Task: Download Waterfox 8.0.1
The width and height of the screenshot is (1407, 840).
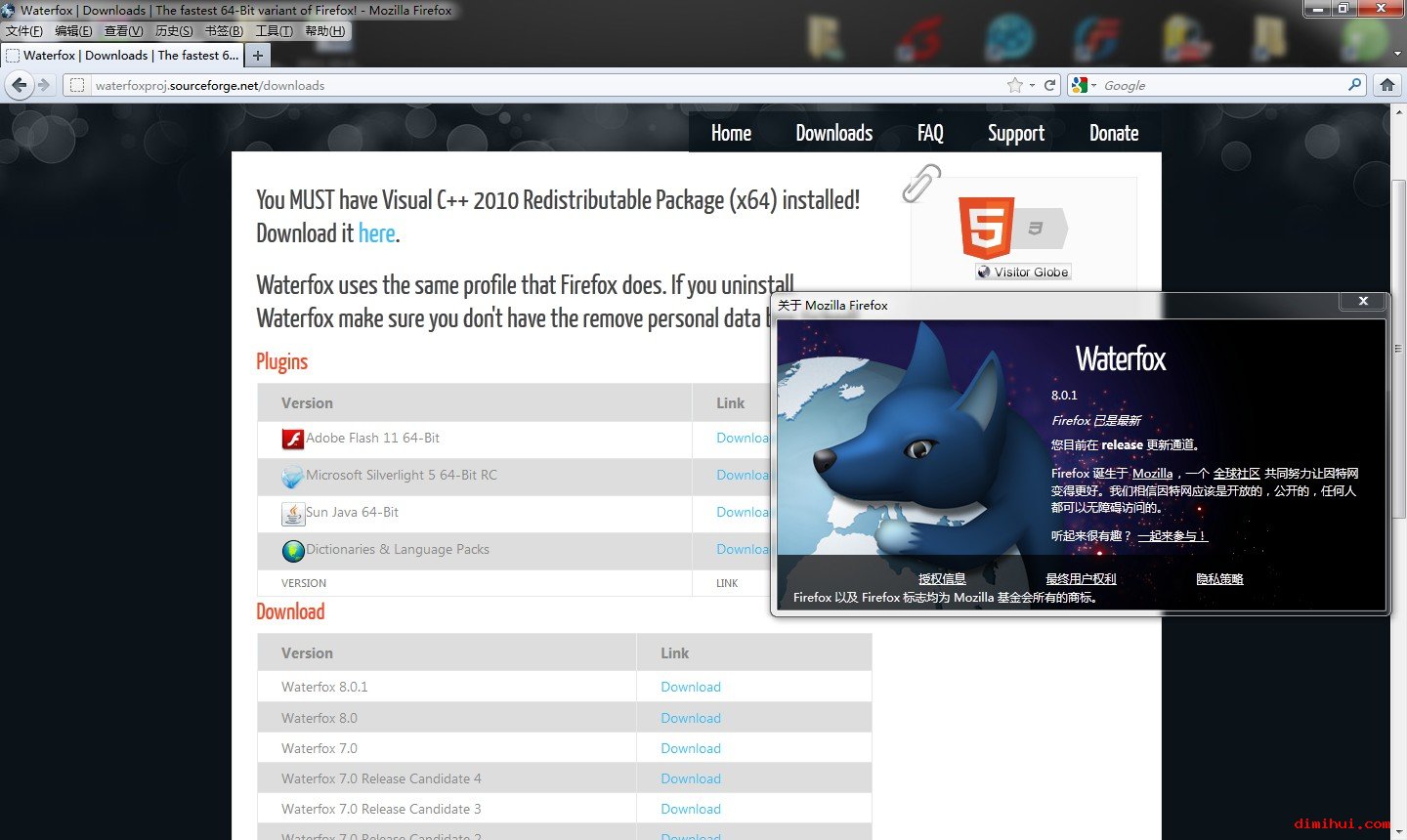Action: click(691, 688)
